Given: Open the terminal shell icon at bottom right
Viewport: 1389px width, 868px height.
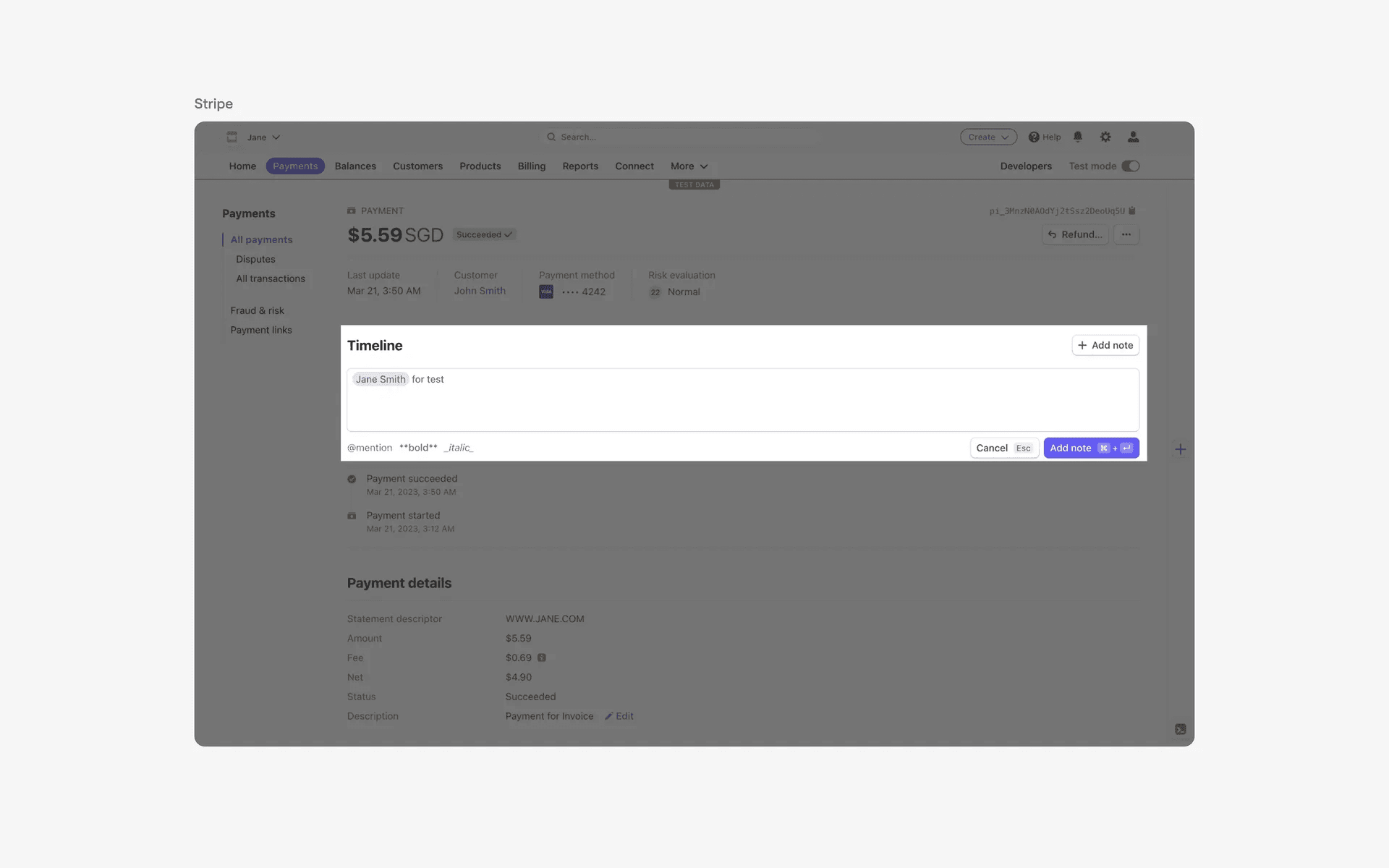Looking at the screenshot, I should coord(1180,729).
